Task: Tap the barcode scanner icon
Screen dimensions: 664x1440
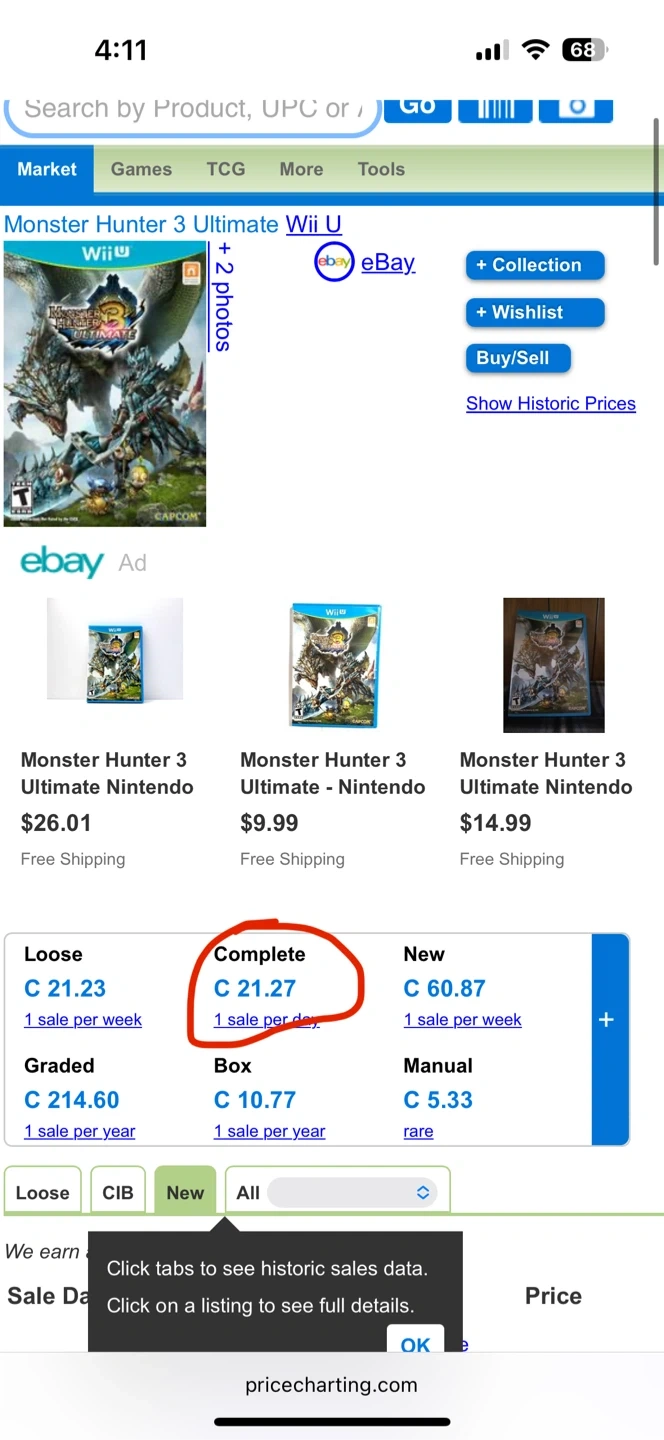Action: (x=495, y=108)
